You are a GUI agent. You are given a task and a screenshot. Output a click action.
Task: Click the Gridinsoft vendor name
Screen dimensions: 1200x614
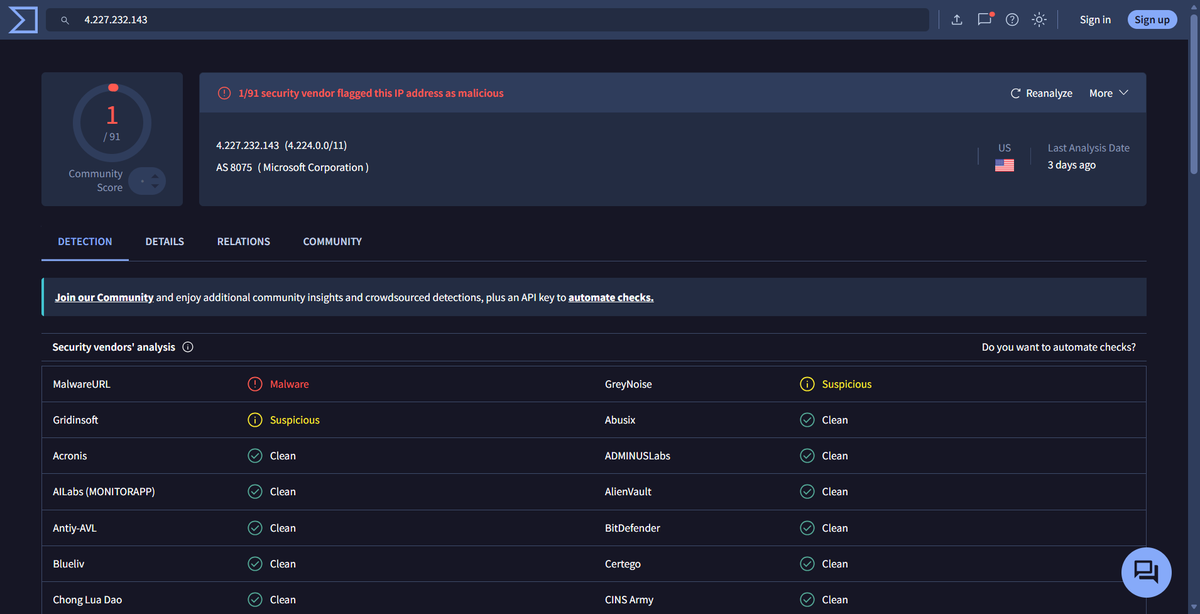click(75, 420)
